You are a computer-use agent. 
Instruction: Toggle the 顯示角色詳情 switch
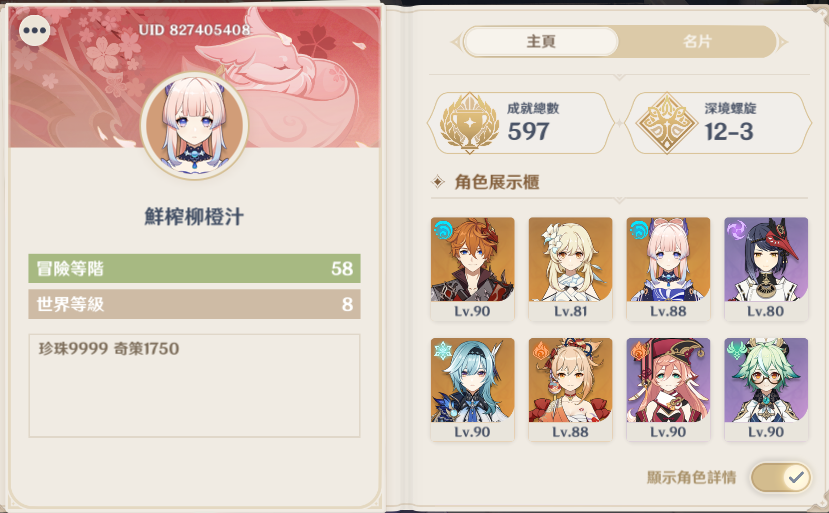(780, 478)
